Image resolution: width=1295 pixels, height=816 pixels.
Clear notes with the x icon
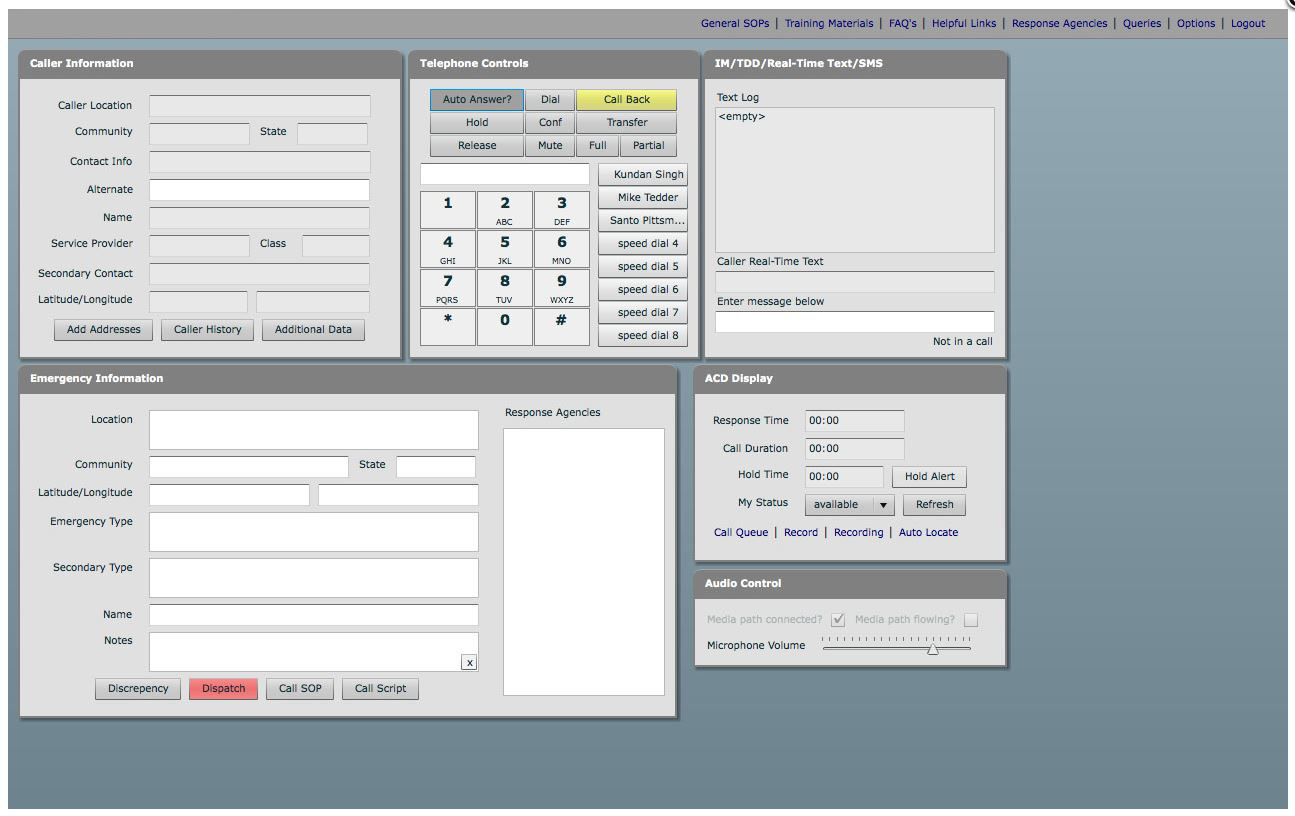[468, 662]
